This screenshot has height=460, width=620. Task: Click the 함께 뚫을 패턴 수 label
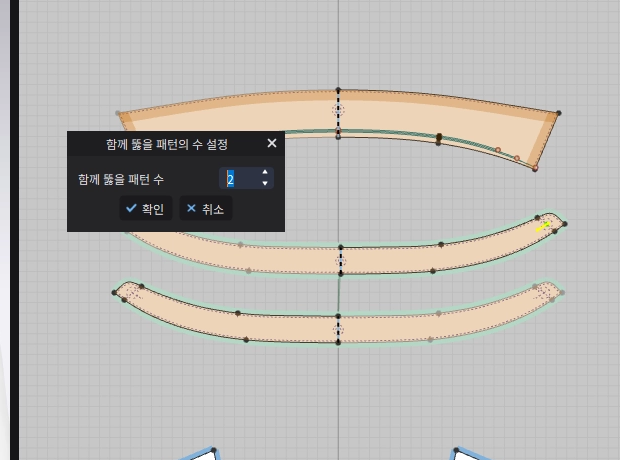click(121, 179)
